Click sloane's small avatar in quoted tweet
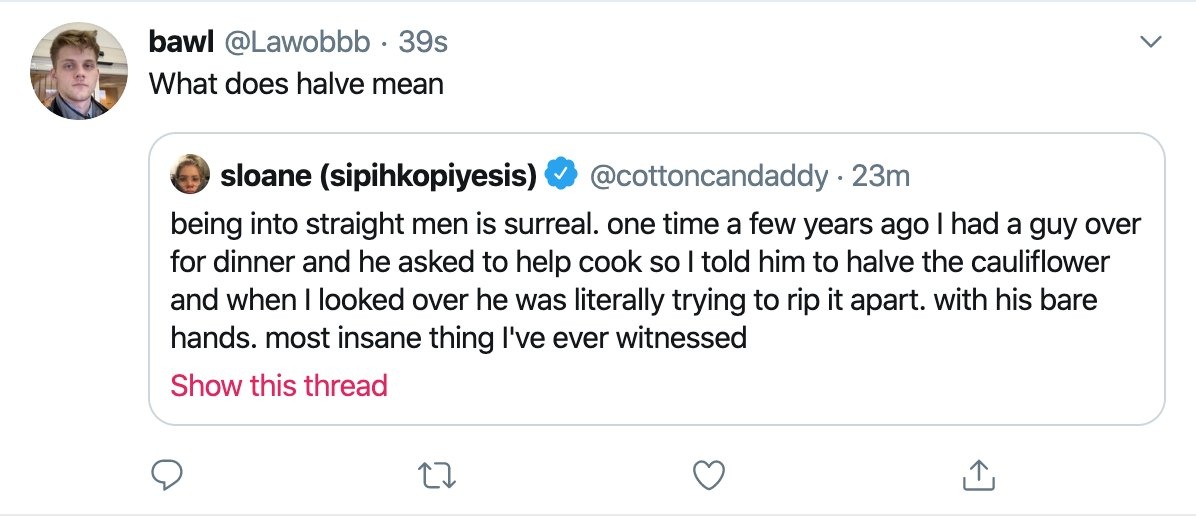The image size is (1196, 516). tap(190, 175)
